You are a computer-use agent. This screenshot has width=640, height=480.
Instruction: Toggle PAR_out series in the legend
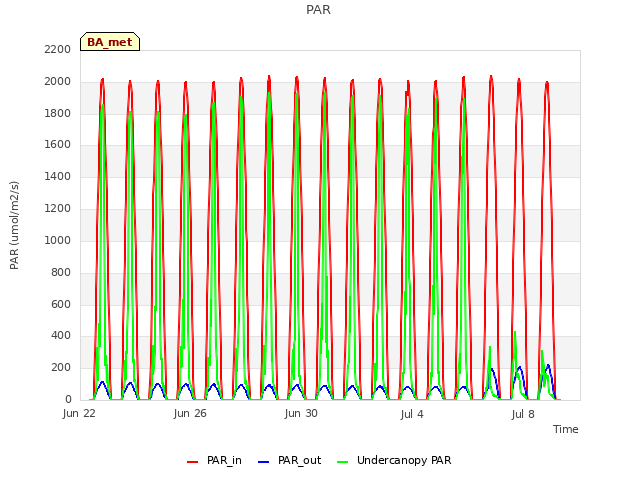point(290,460)
